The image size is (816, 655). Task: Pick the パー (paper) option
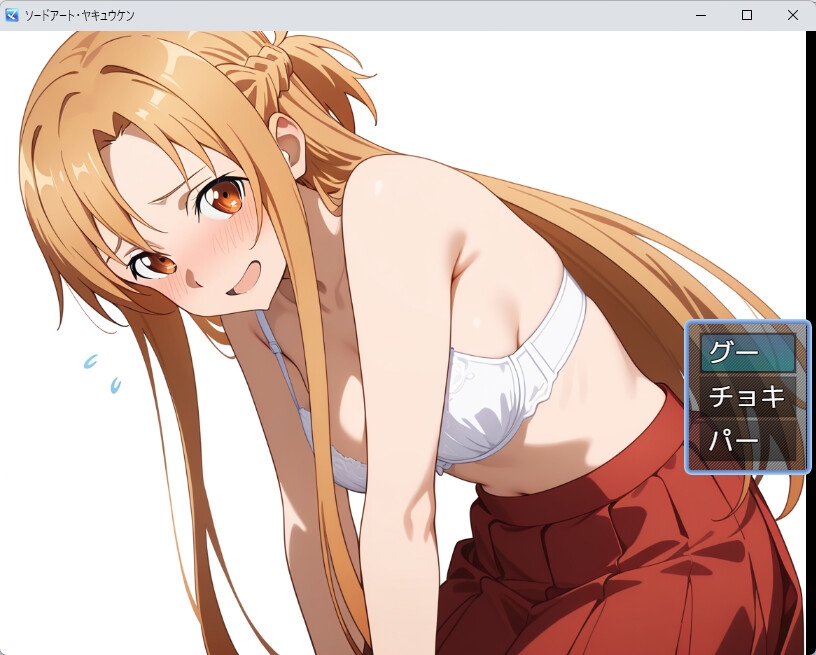pos(748,441)
